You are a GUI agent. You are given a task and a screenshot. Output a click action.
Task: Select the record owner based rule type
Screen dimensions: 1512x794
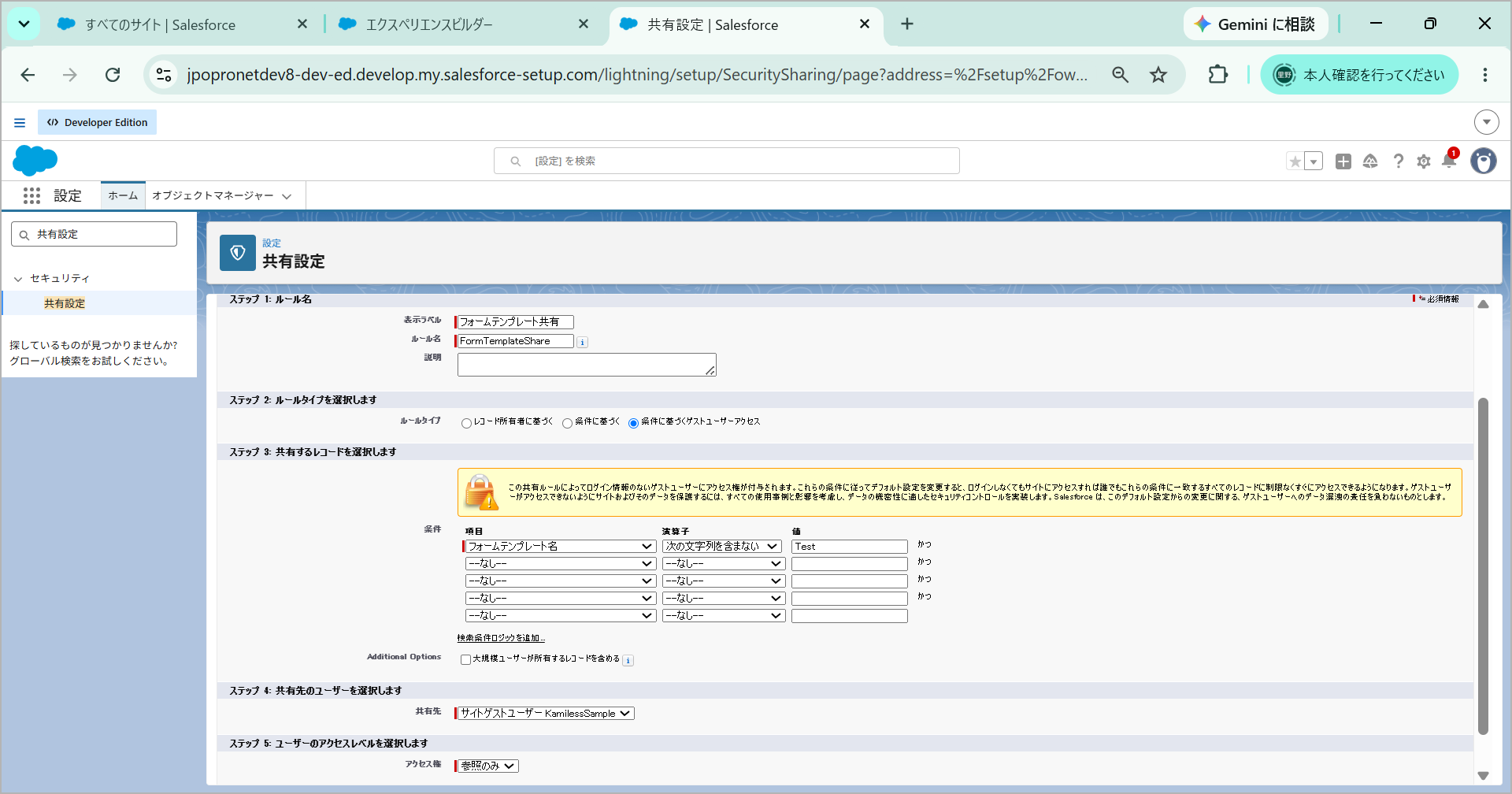[466, 423]
